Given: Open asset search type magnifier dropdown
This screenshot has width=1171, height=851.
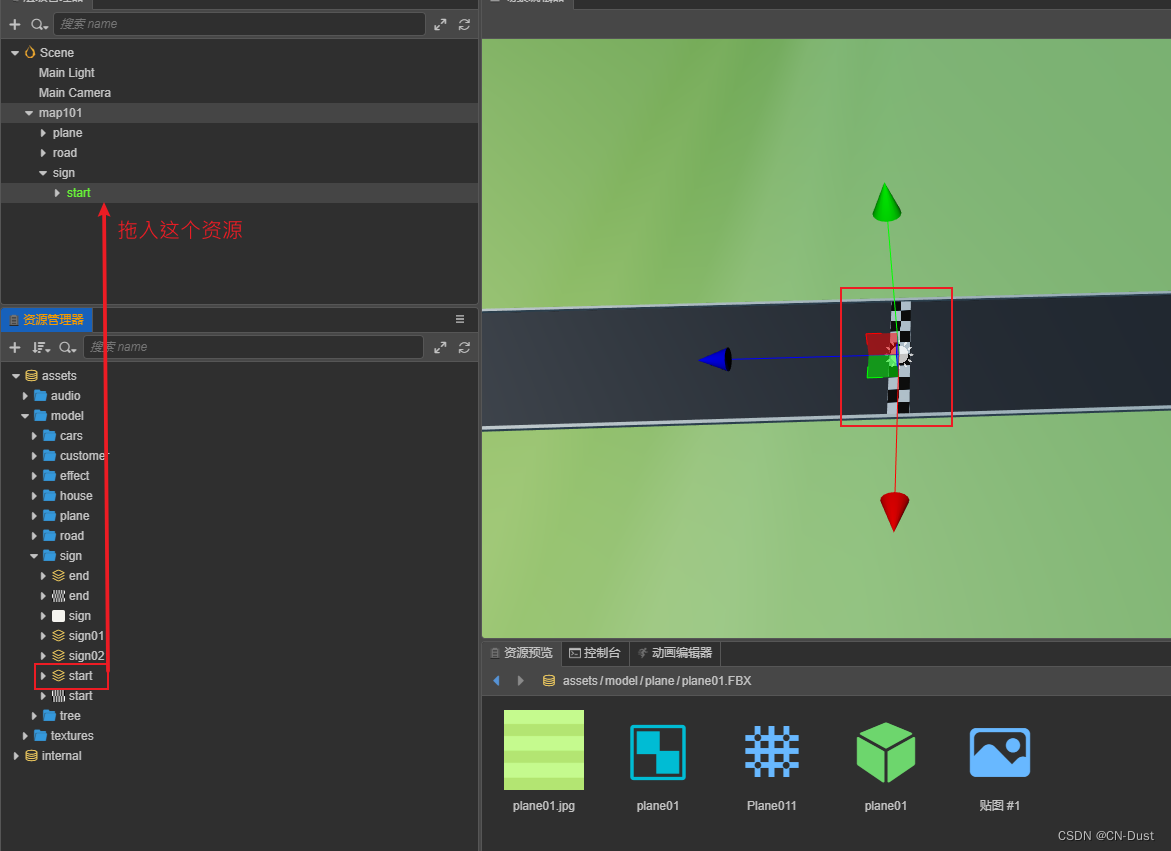Looking at the screenshot, I should point(67,347).
